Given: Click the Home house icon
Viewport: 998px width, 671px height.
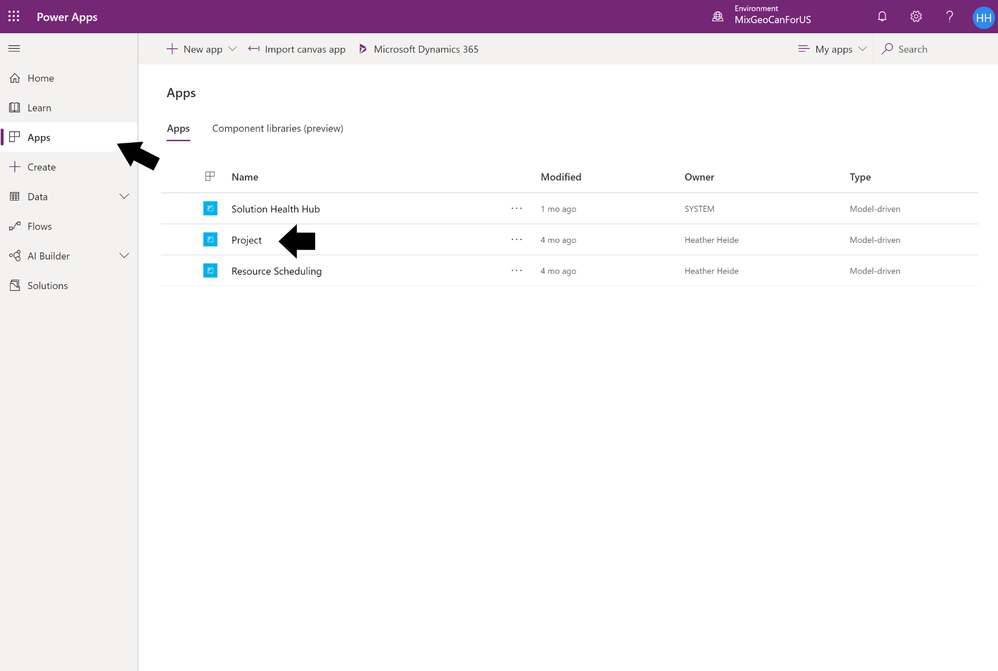Looking at the screenshot, I should click(x=15, y=78).
